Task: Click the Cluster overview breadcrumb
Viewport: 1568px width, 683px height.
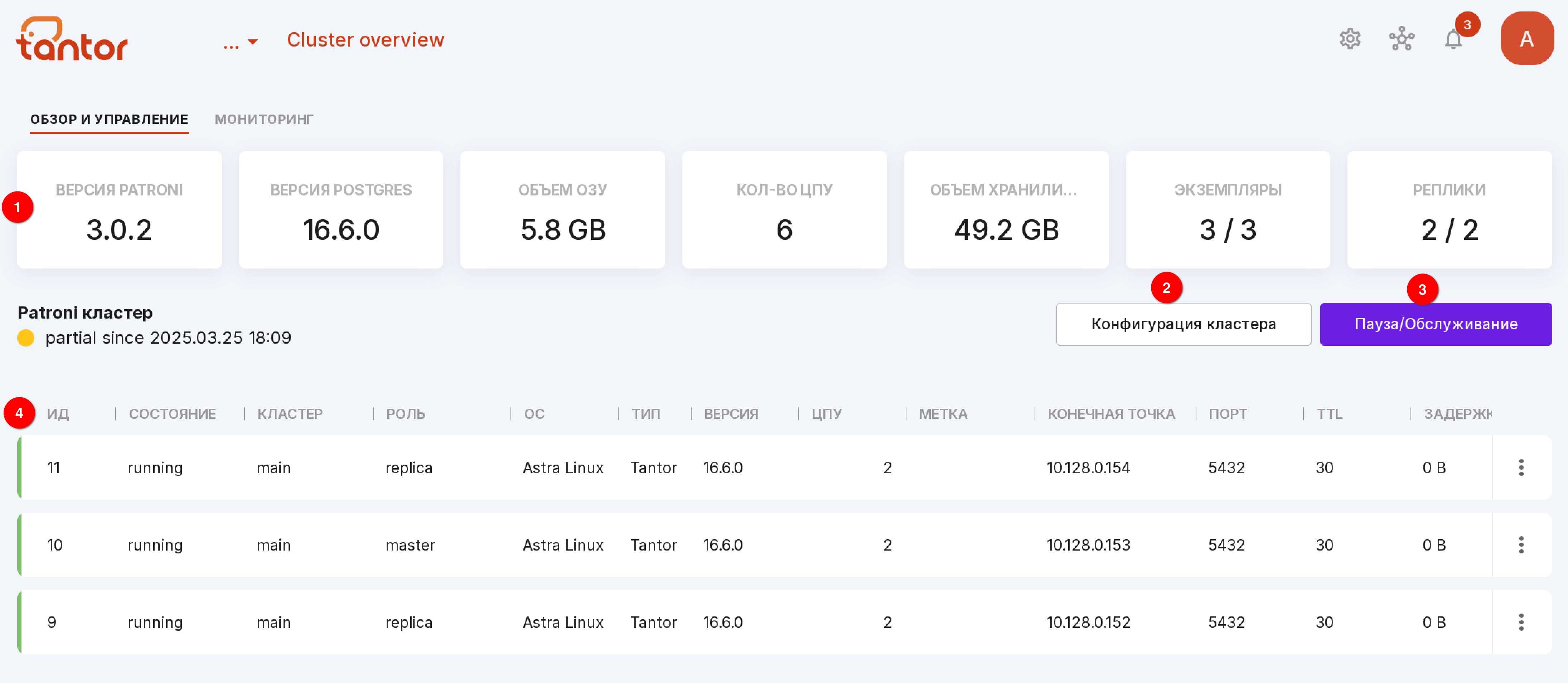Action: click(365, 40)
